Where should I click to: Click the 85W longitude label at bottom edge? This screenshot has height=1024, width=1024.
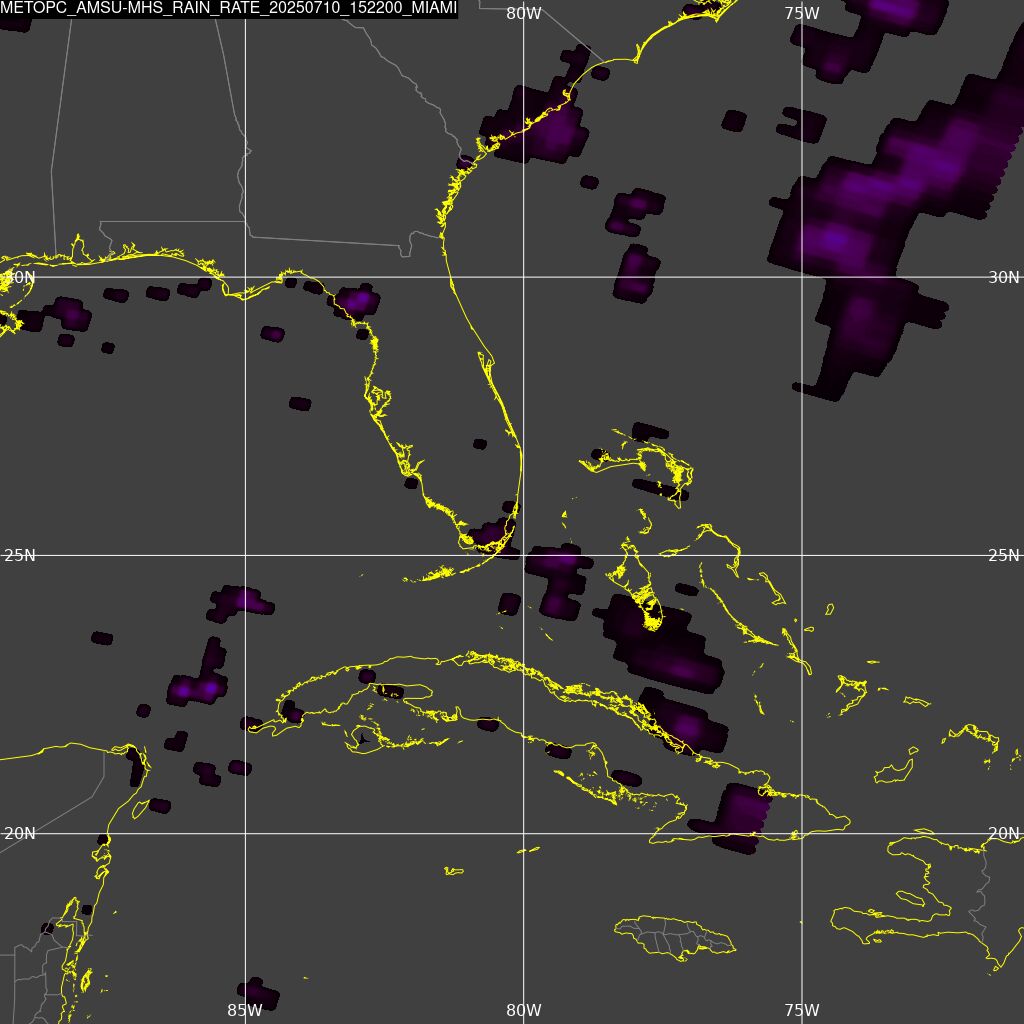coord(245,1010)
